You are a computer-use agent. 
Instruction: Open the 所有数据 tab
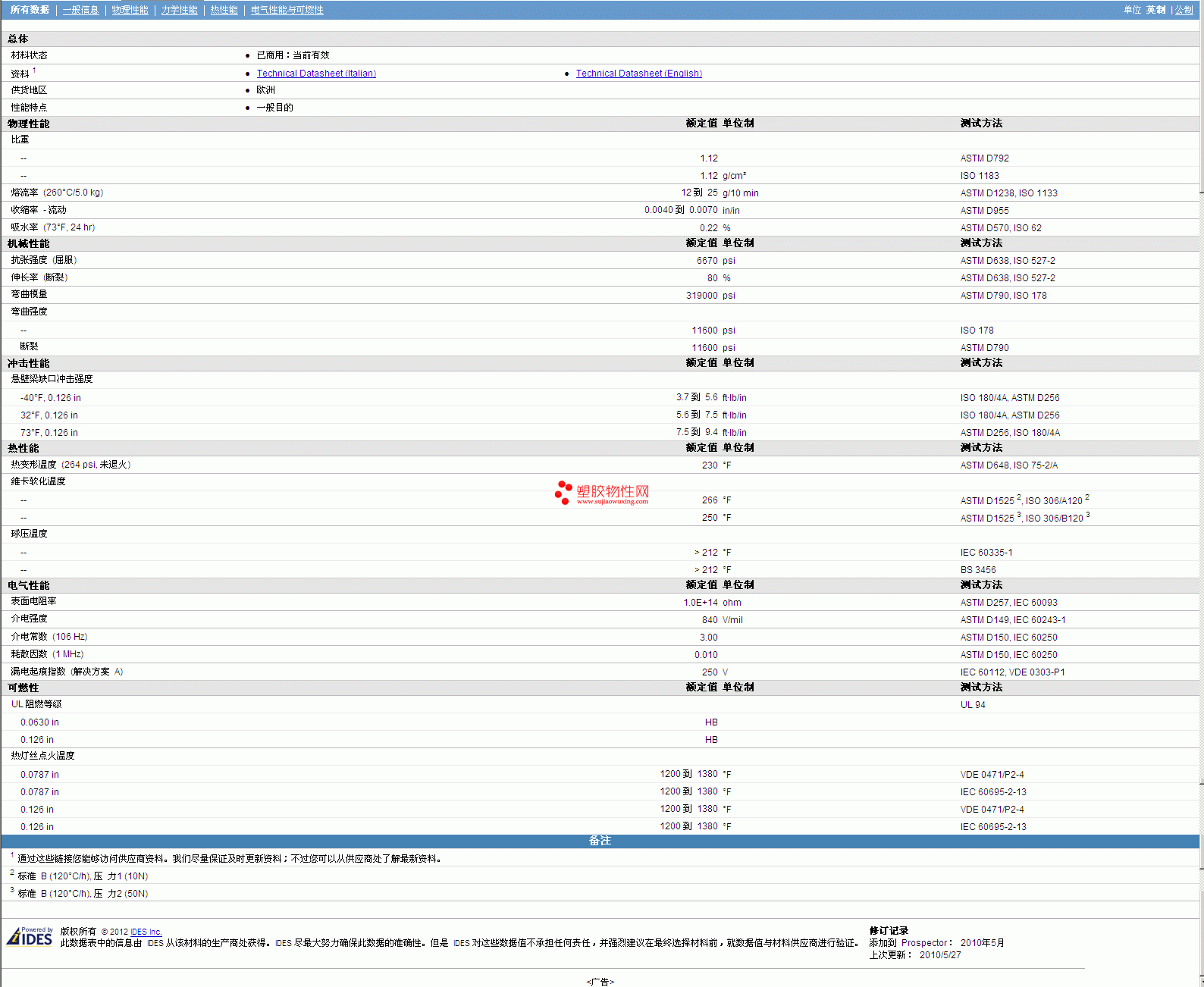(30, 10)
